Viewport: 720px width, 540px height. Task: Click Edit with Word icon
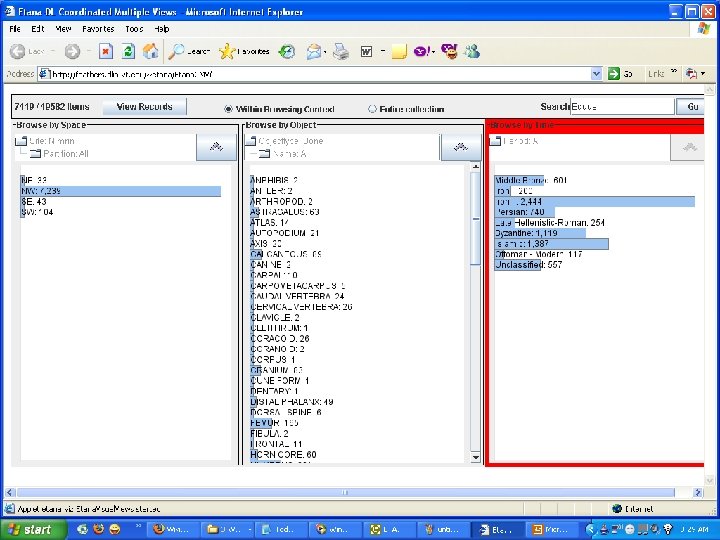tap(366, 51)
